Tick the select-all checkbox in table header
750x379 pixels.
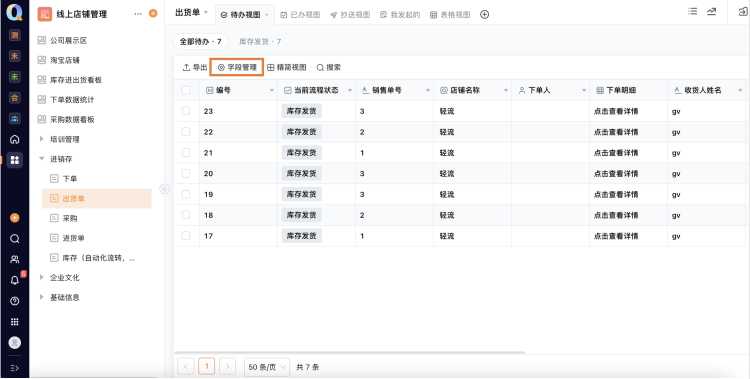186,90
